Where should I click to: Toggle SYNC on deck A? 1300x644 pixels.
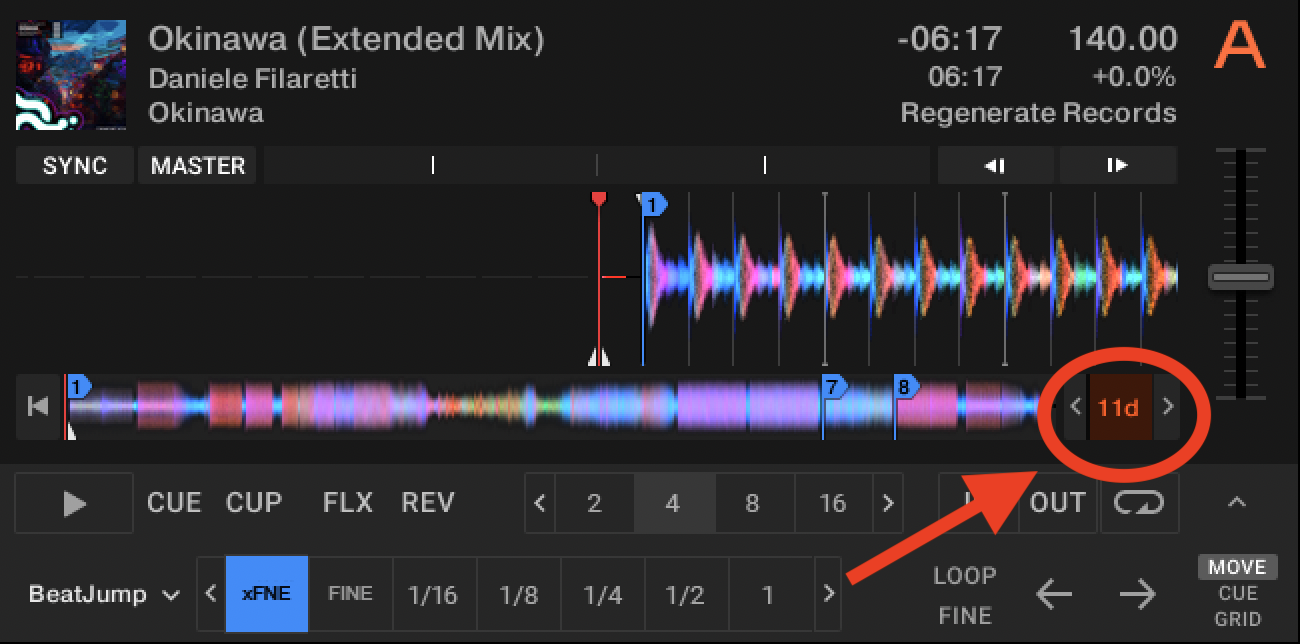click(x=74, y=166)
